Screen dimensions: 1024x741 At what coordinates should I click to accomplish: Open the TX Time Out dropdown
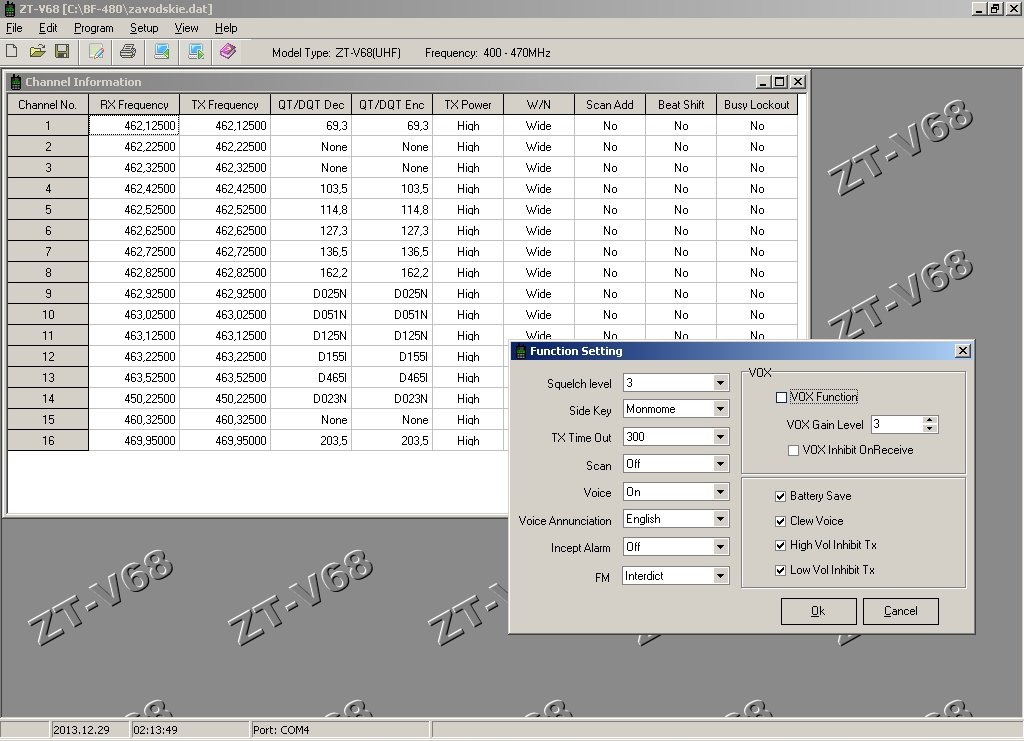pos(720,437)
